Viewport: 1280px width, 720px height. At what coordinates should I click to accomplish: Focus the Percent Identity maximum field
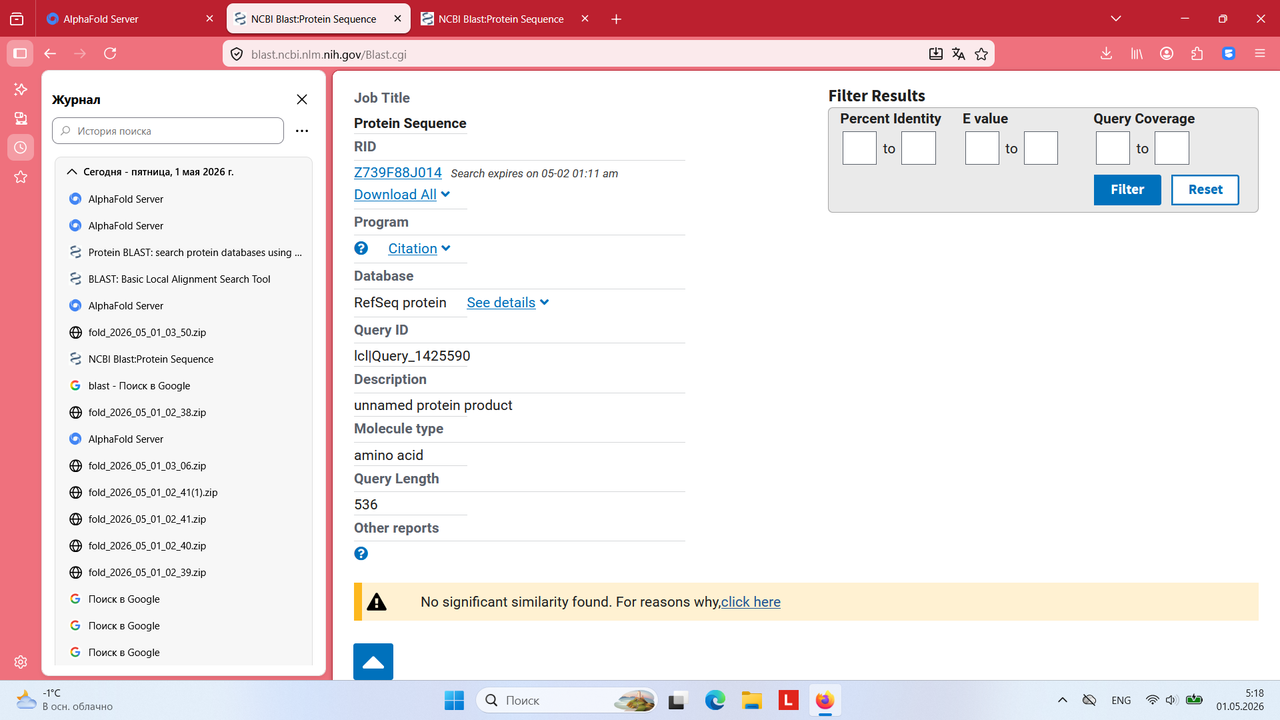[918, 148]
